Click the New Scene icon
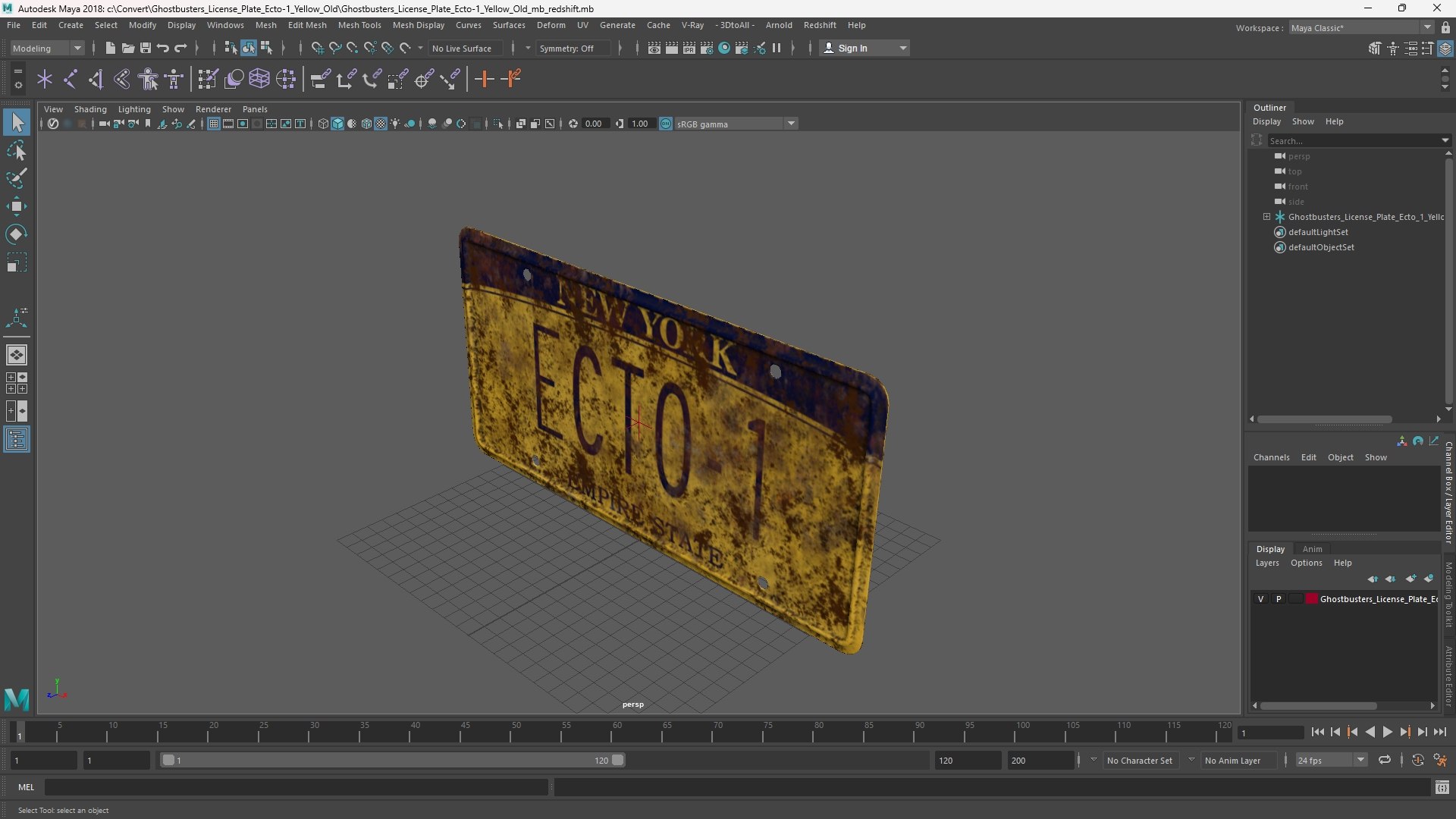Screen dimensions: 1456x819 click(110, 48)
